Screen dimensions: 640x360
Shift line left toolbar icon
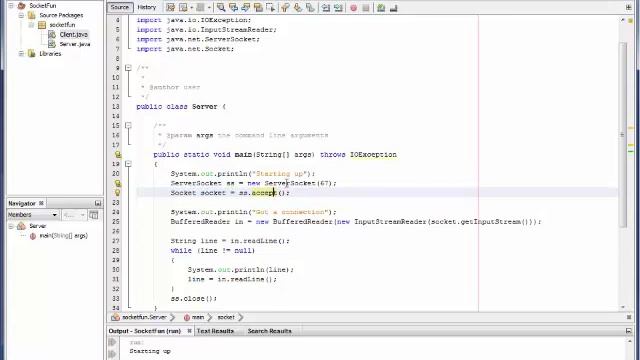(x=325, y=7)
